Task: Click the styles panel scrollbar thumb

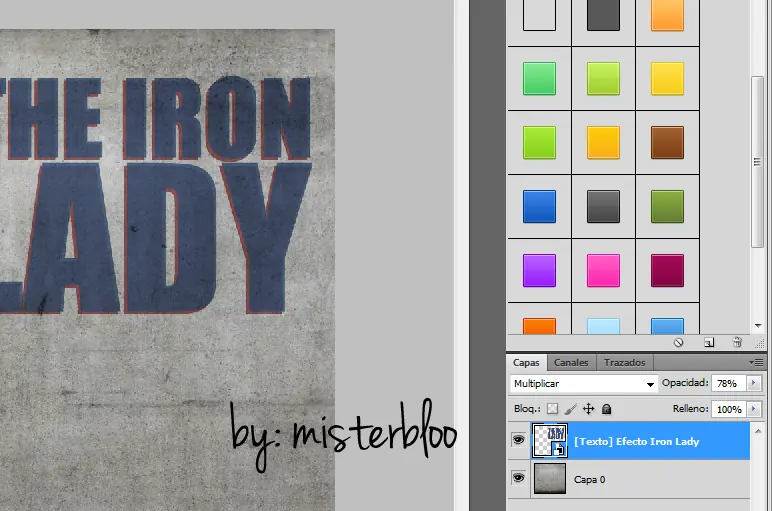Action: [757, 162]
